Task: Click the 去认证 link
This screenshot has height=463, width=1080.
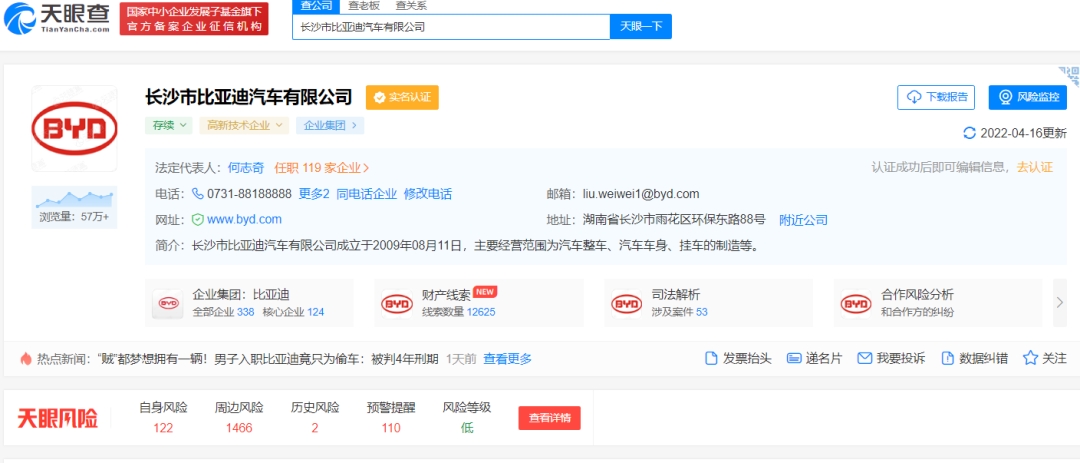Action: 1035,167
